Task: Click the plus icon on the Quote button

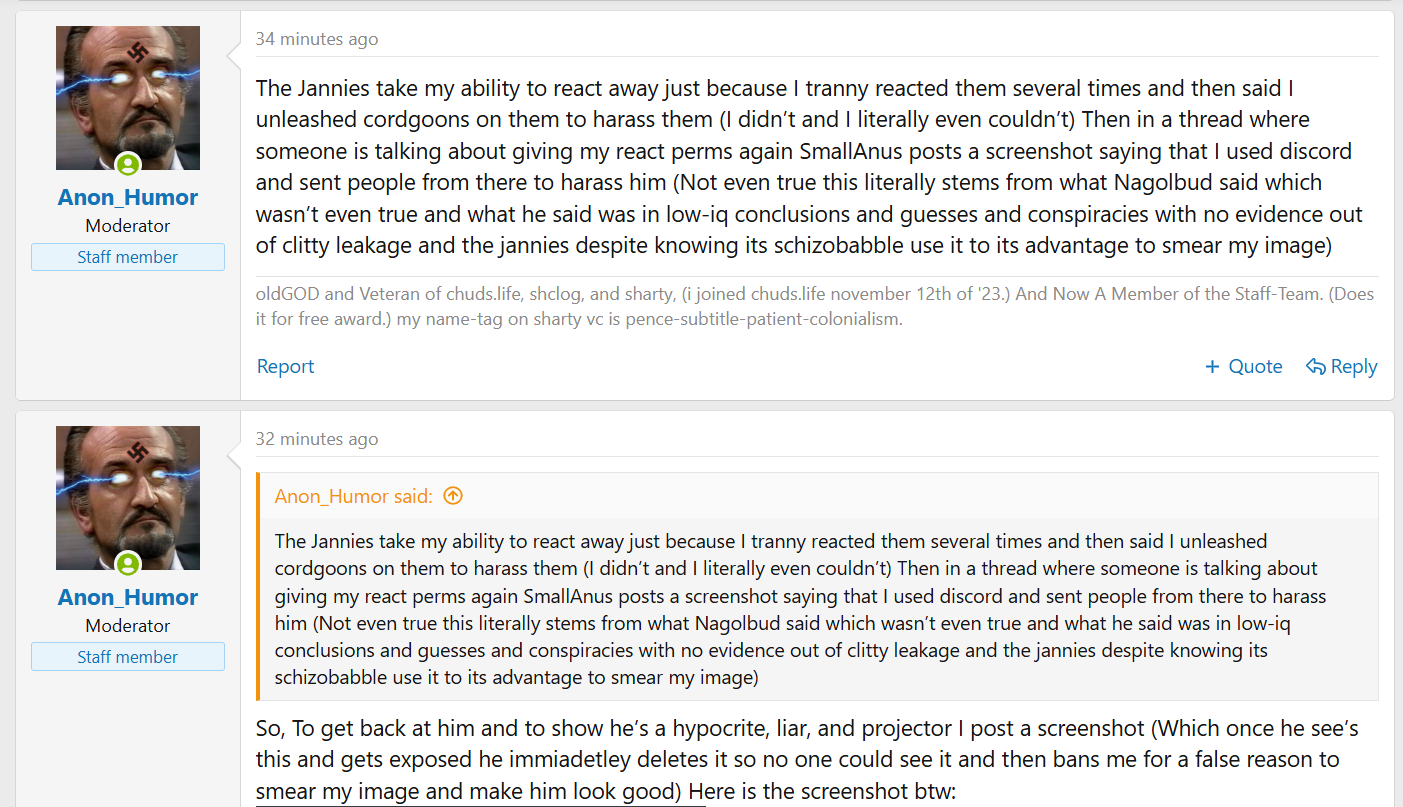Action: [x=1212, y=367]
